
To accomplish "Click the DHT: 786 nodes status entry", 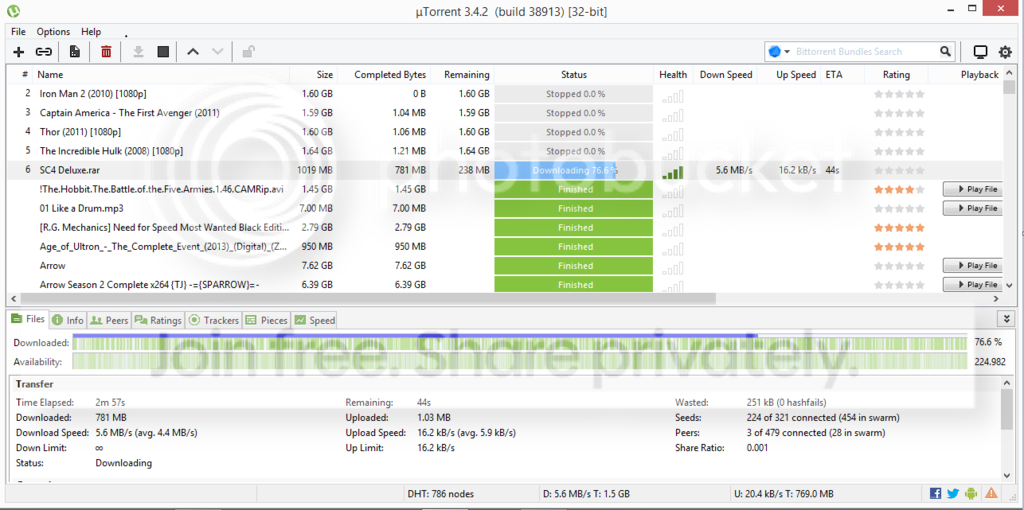I will click(x=441, y=494).
